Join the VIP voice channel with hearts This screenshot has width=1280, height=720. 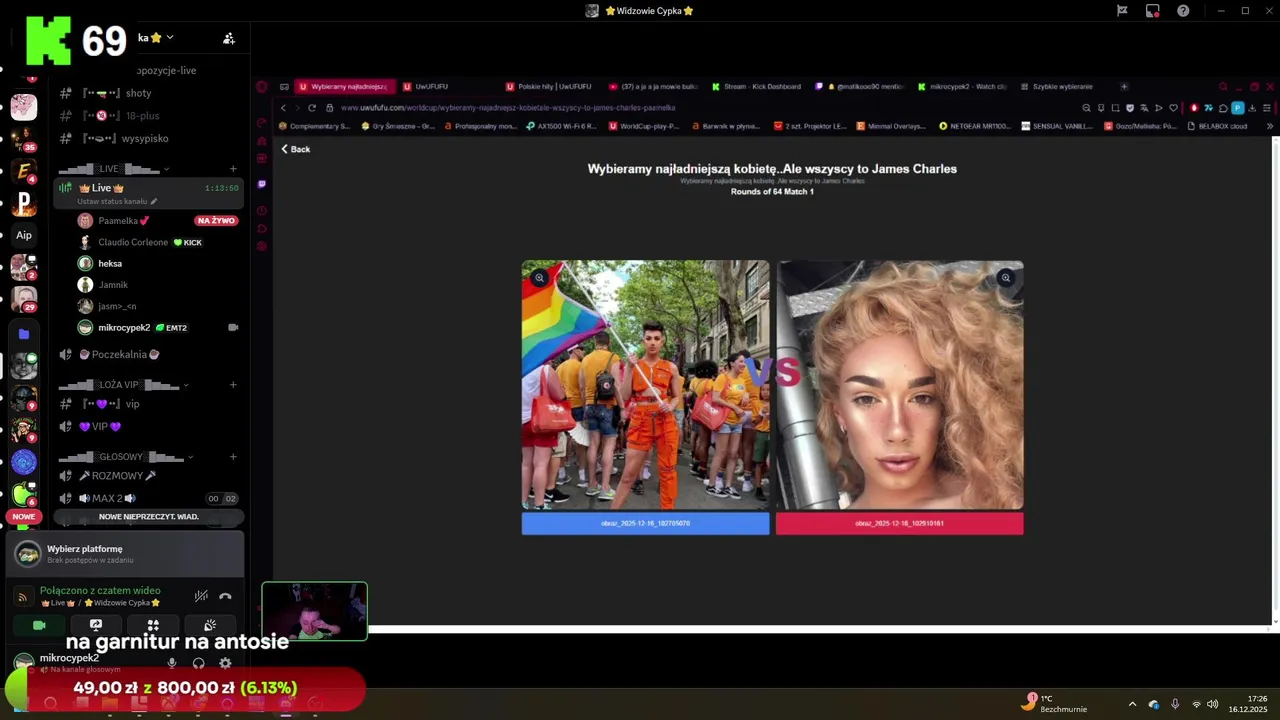tap(100, 427)
